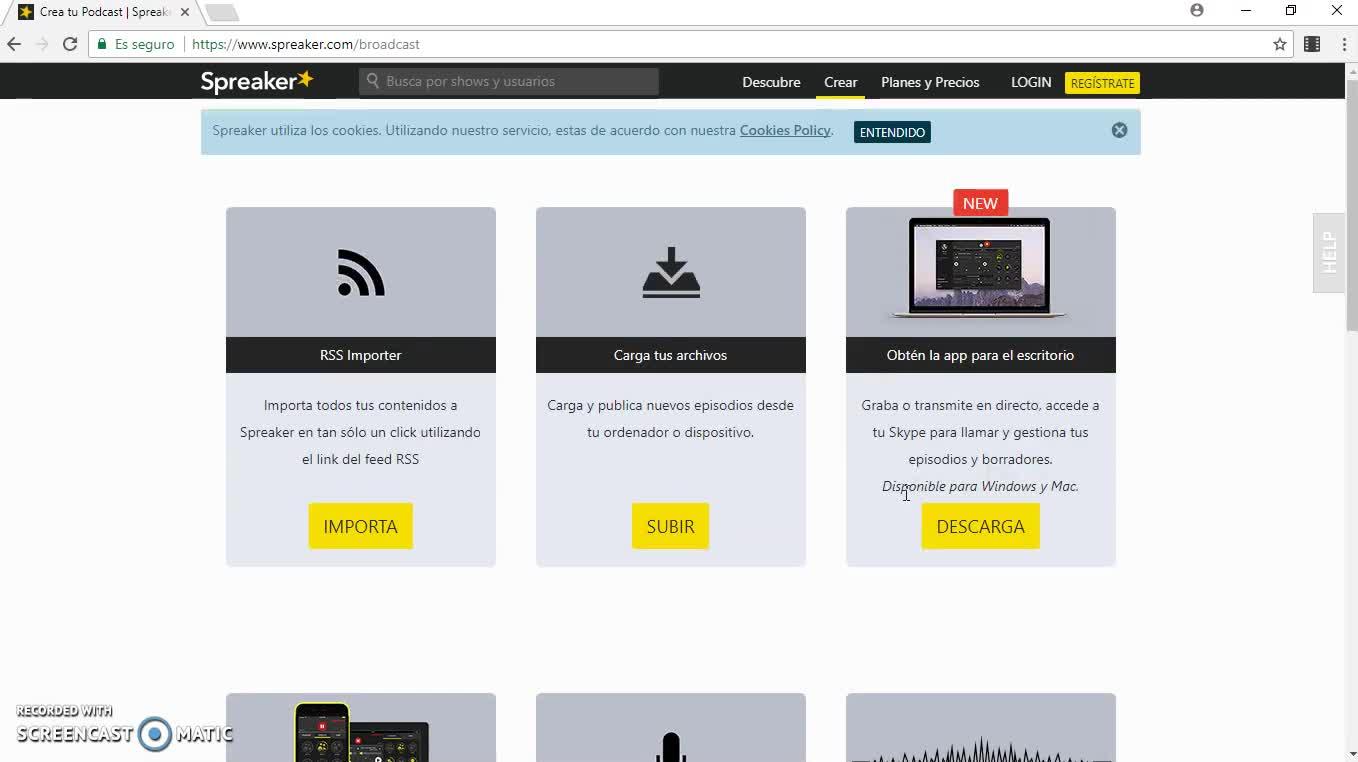
Task: Click the SUBIR button
Action: 670,526
